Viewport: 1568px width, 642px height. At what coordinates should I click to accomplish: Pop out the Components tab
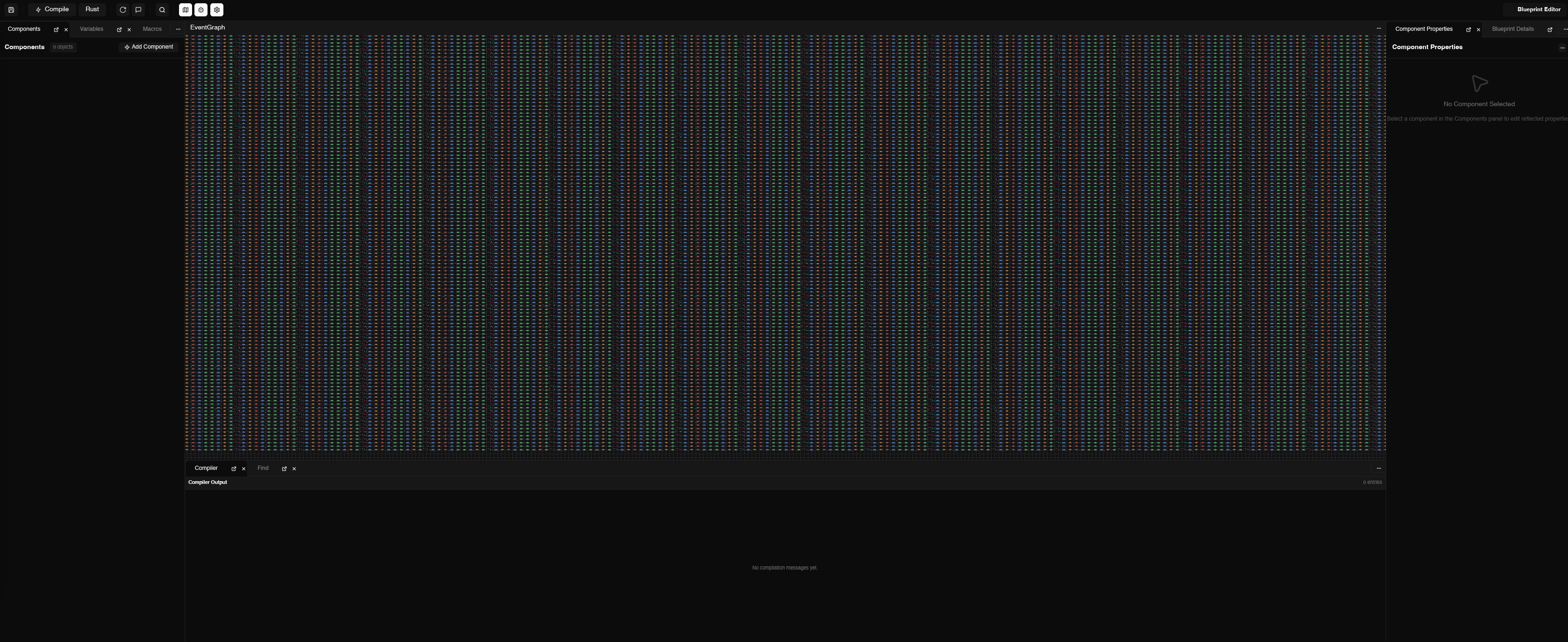(56, 30)
